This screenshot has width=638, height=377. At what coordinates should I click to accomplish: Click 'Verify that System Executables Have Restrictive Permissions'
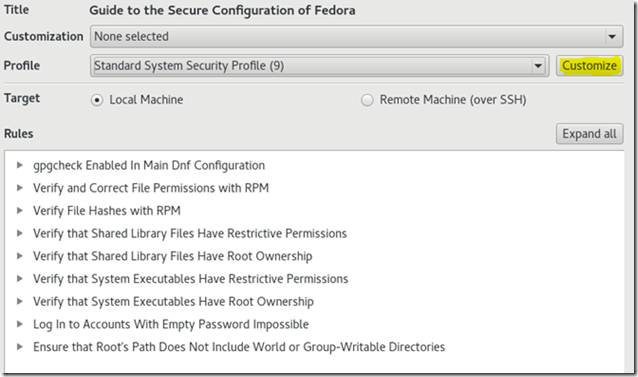point(190,279)
